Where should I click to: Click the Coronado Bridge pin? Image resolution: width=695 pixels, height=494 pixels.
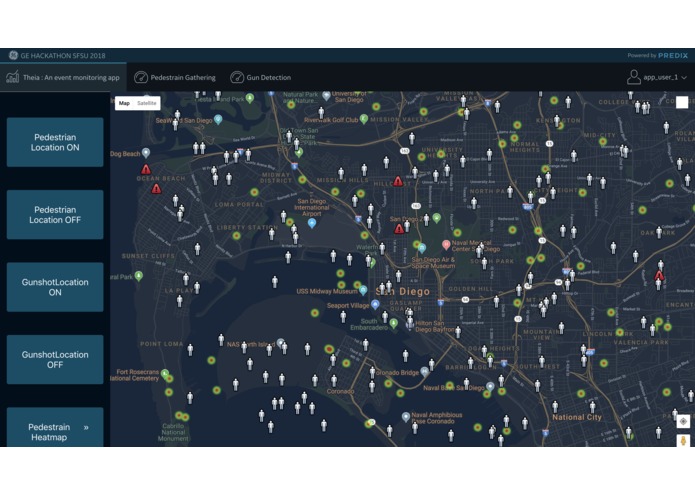[x=425, y=372]
